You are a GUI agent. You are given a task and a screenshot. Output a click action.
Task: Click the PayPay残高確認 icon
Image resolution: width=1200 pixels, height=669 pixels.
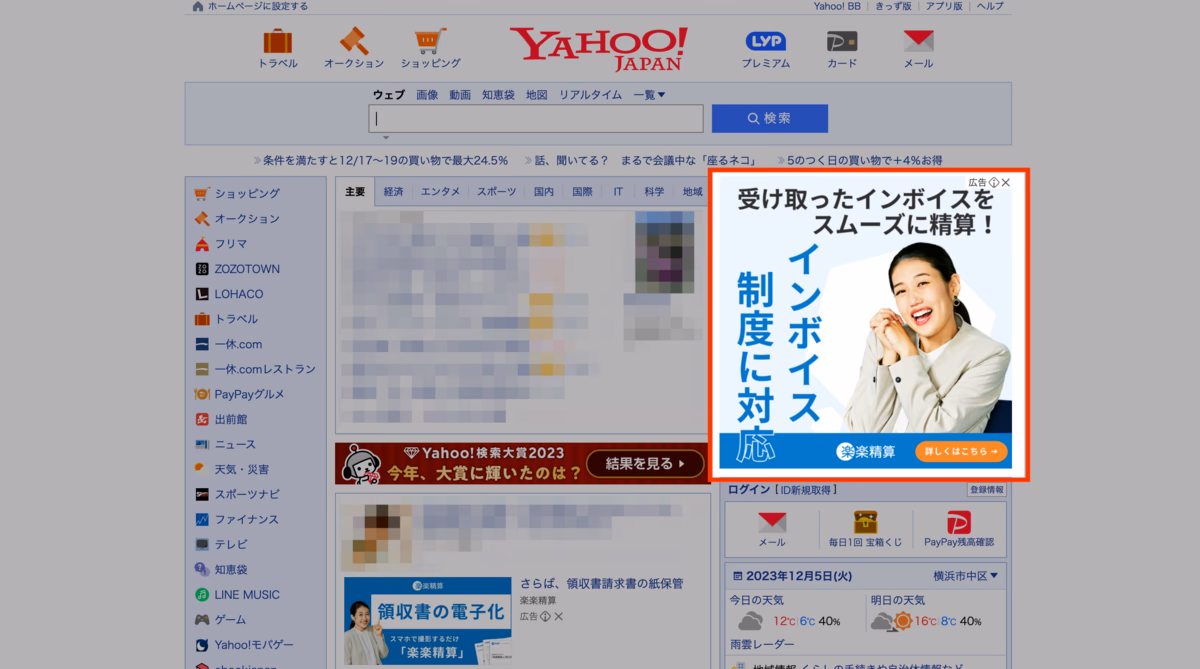[959, 521]
